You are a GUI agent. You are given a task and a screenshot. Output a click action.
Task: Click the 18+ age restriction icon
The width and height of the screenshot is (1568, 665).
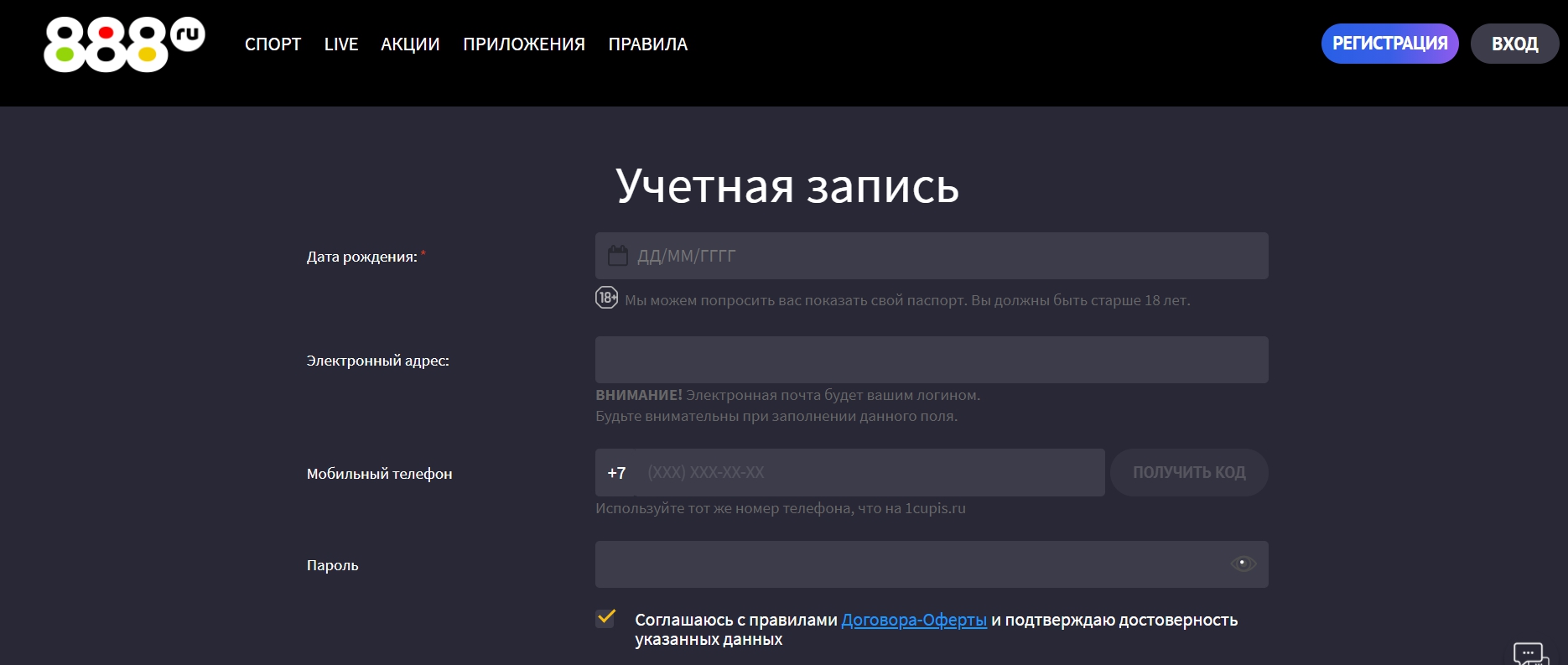pos(607,298)
